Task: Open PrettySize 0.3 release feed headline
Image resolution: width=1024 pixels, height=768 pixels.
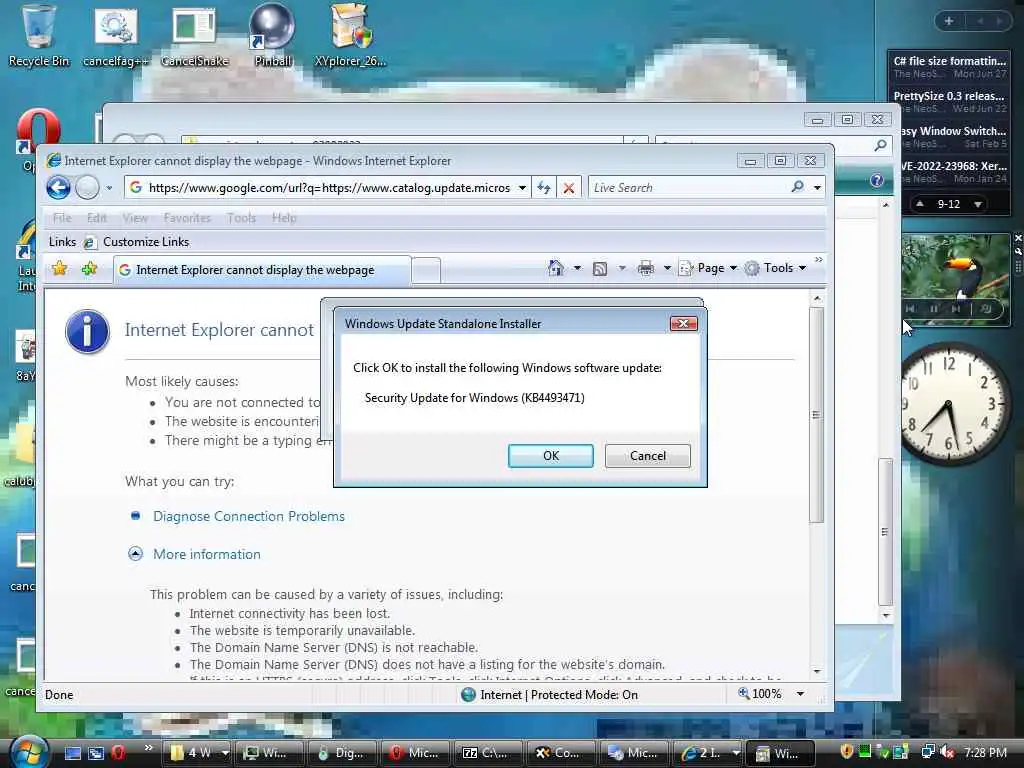Action: tap(949, 96)
